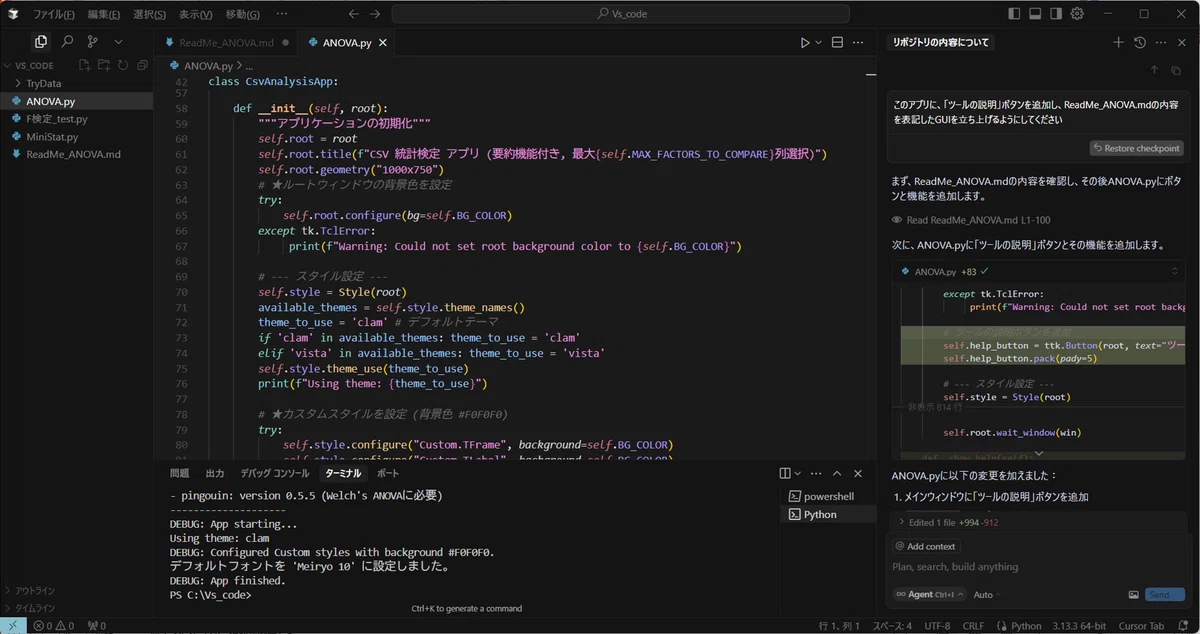Open the Search view icon

coord(67,42)
